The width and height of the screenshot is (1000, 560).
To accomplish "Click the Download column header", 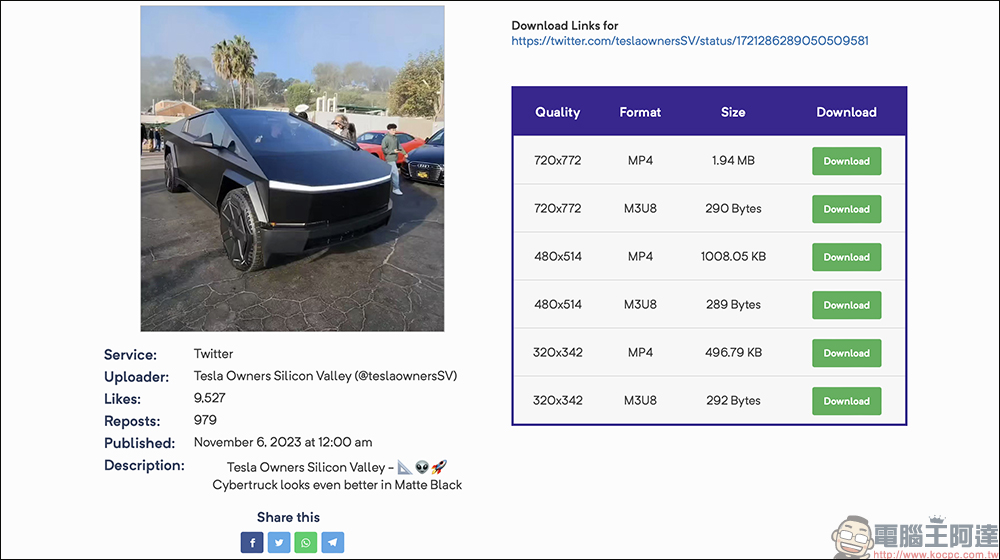I will [846, 112].
